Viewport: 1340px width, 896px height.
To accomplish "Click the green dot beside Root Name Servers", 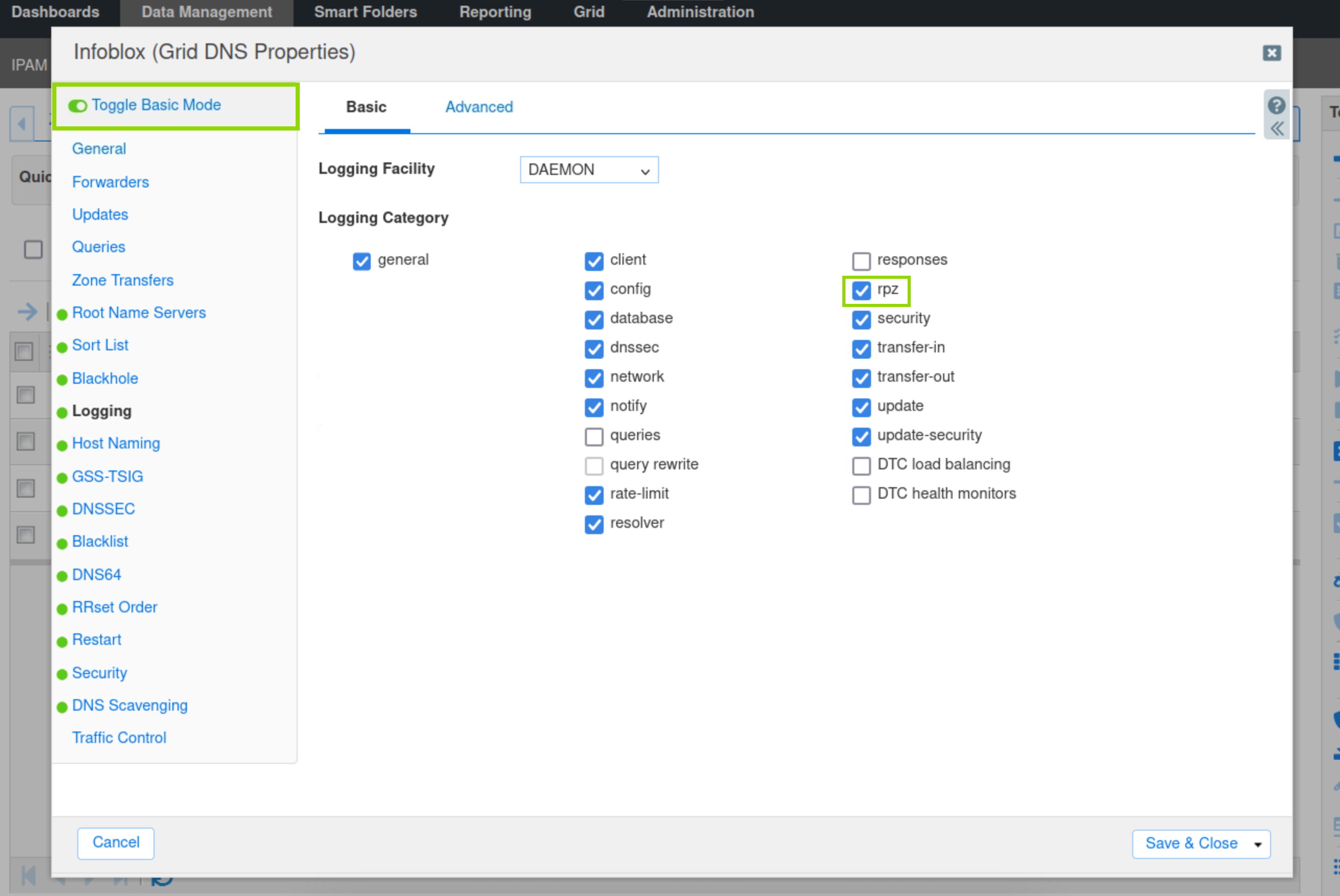I will [x=62, y=314].
